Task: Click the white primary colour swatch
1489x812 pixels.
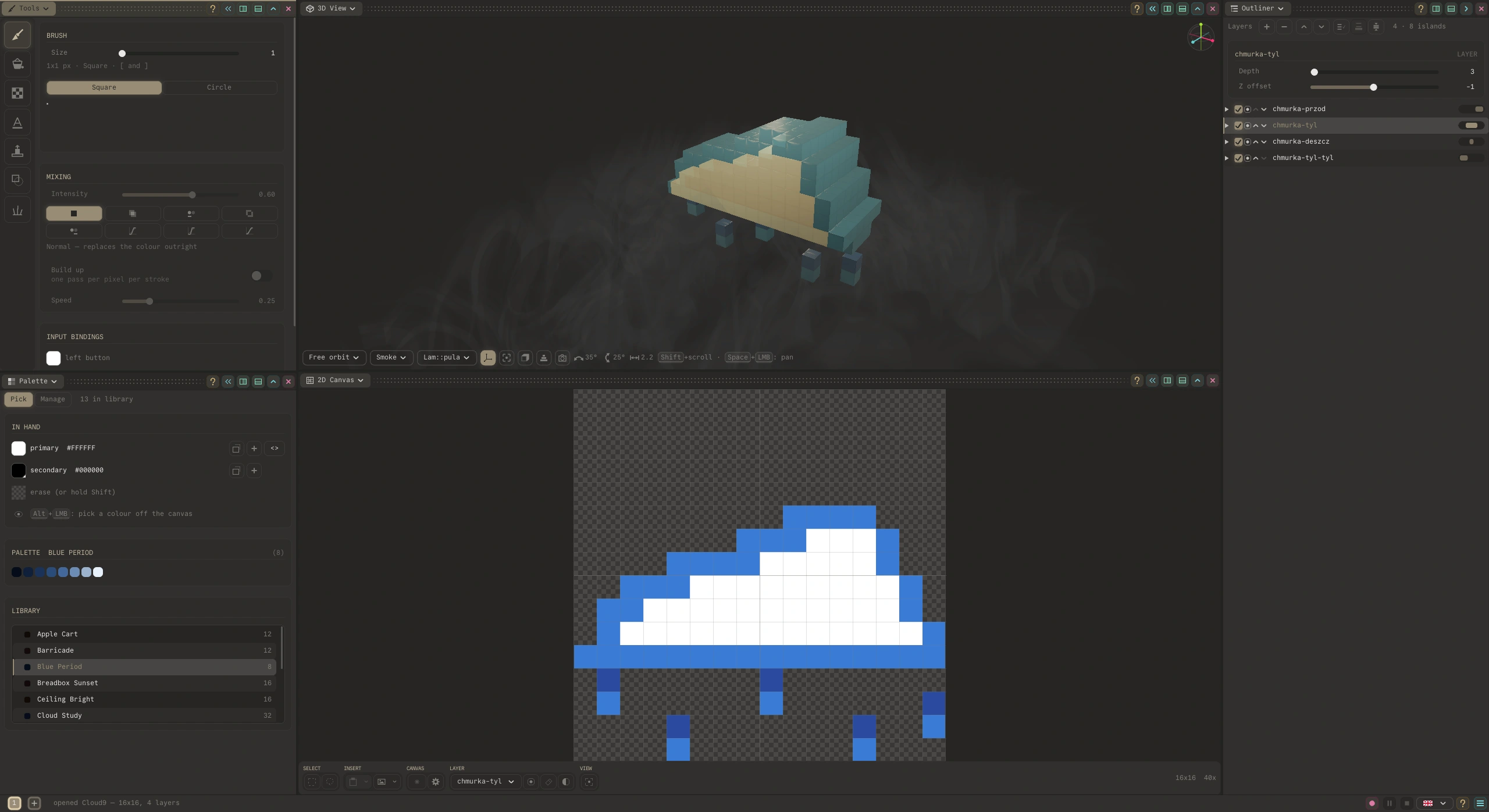Action: (19, 448)
